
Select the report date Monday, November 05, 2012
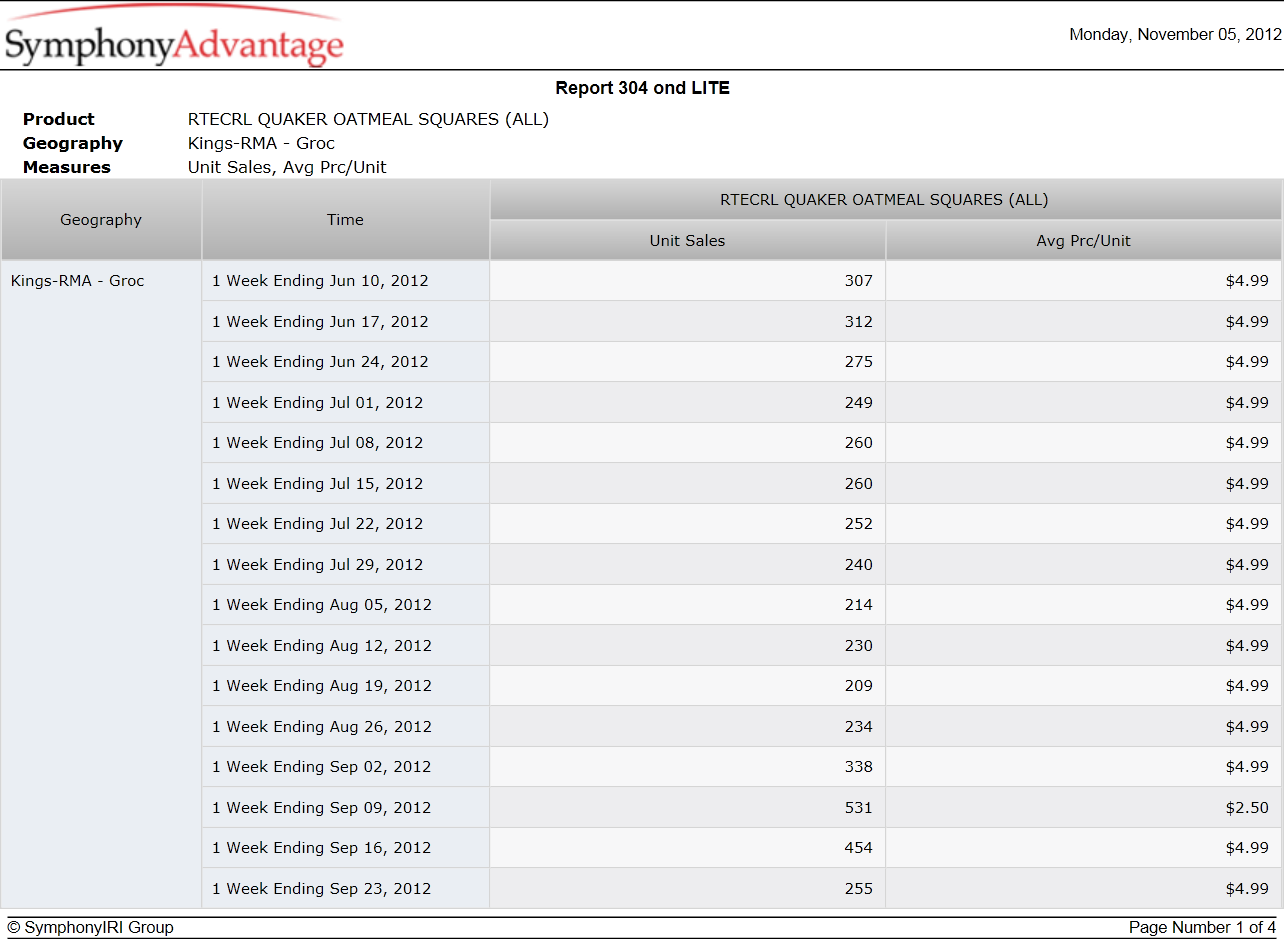(x=1175, y=34)
